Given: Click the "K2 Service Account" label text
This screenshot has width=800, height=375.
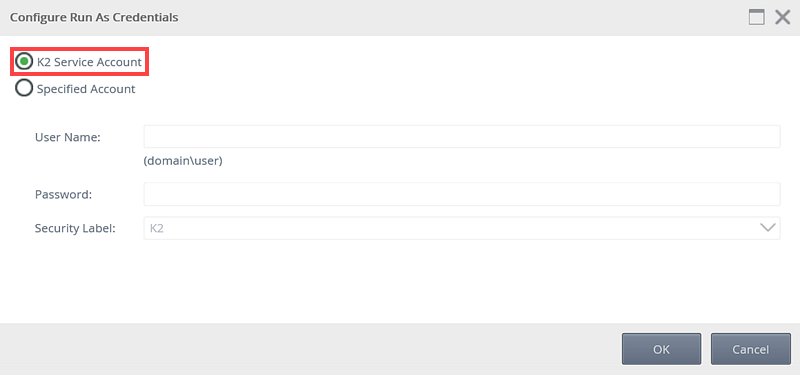Looking at the screenshot, I should [x=89, y=62].
